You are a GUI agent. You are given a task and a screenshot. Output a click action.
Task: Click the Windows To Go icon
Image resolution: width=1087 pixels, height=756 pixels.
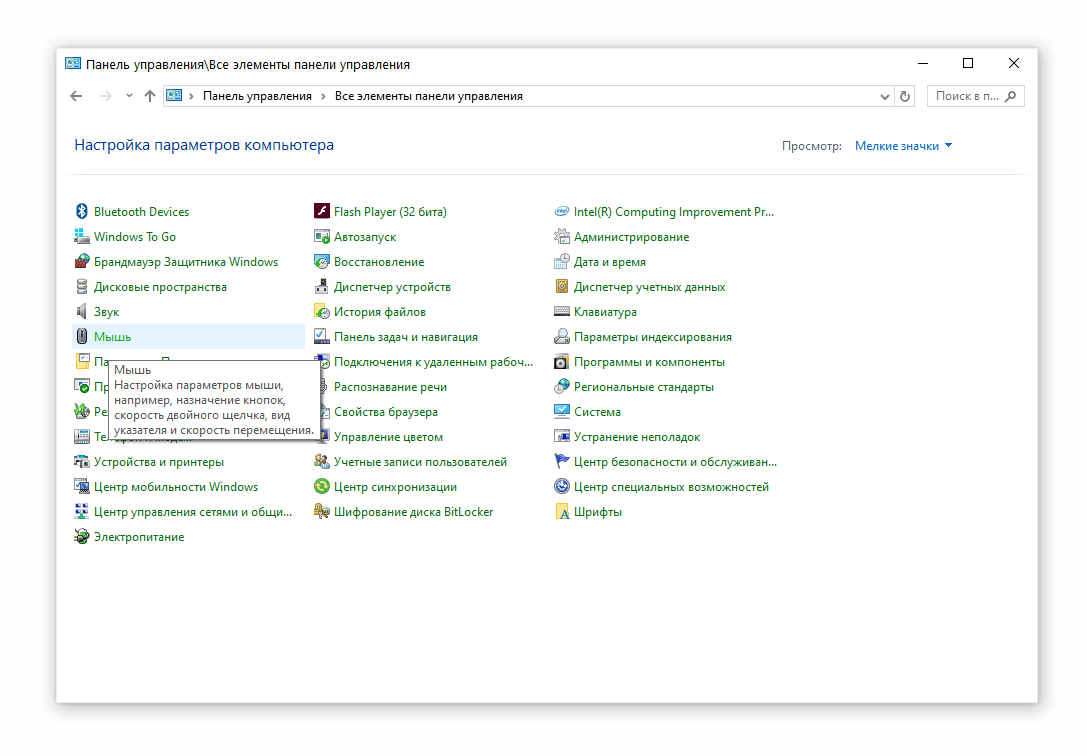[82, 236]
